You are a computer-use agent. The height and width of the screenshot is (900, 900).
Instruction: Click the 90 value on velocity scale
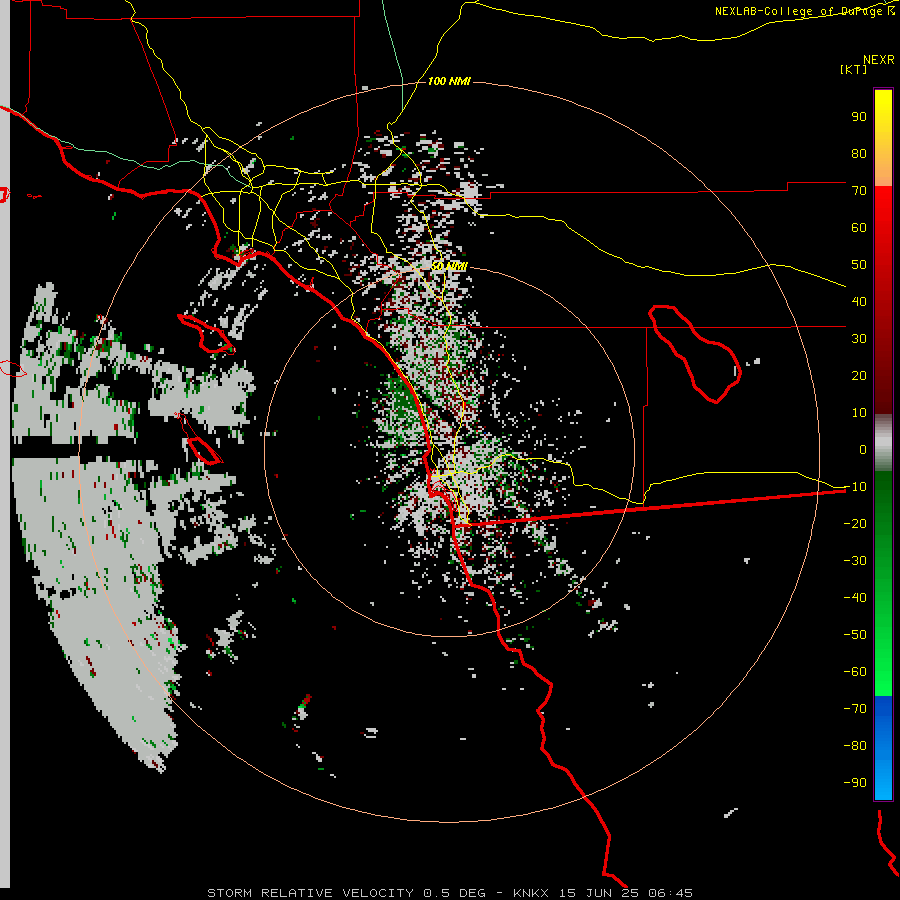click(x=859, y=117)
